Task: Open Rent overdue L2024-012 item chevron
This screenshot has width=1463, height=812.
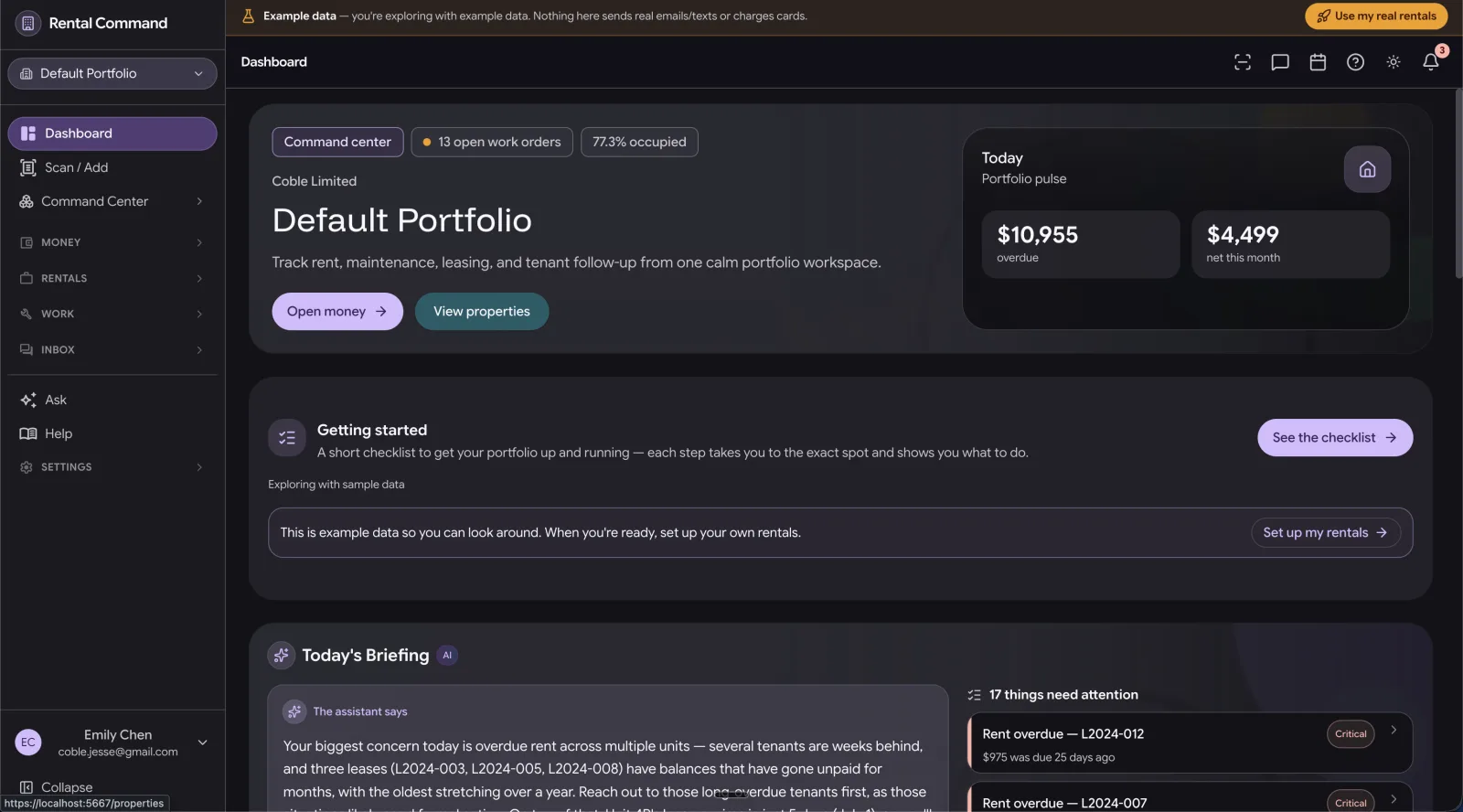Action: 1394,730
